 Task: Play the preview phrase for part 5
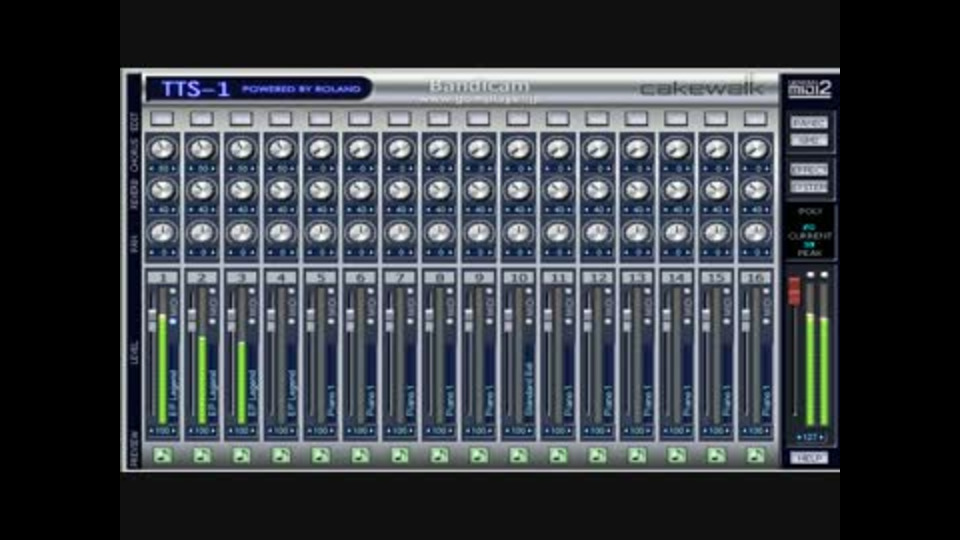(x=321, y=455)
